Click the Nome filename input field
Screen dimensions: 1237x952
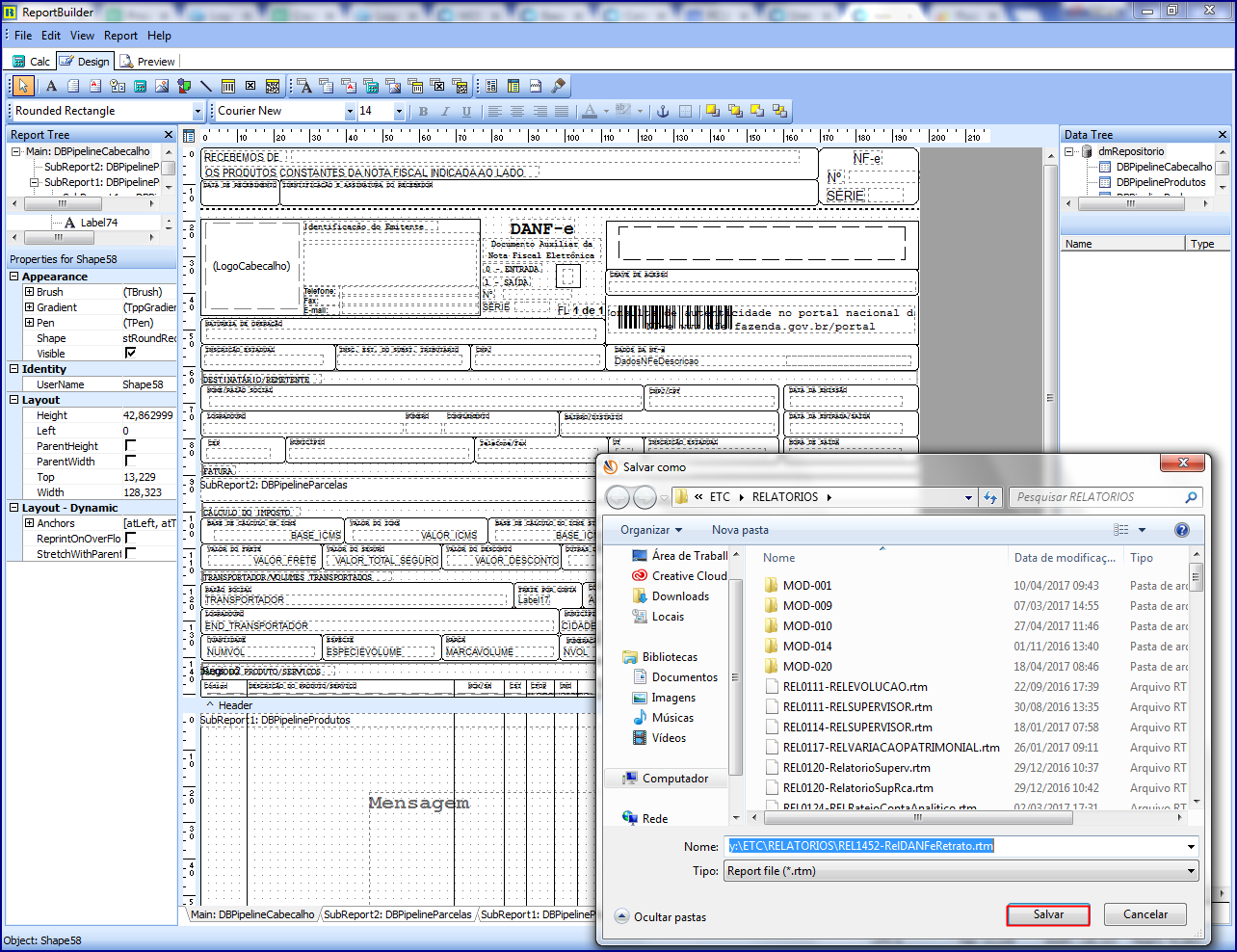click(x=961, y=846)
